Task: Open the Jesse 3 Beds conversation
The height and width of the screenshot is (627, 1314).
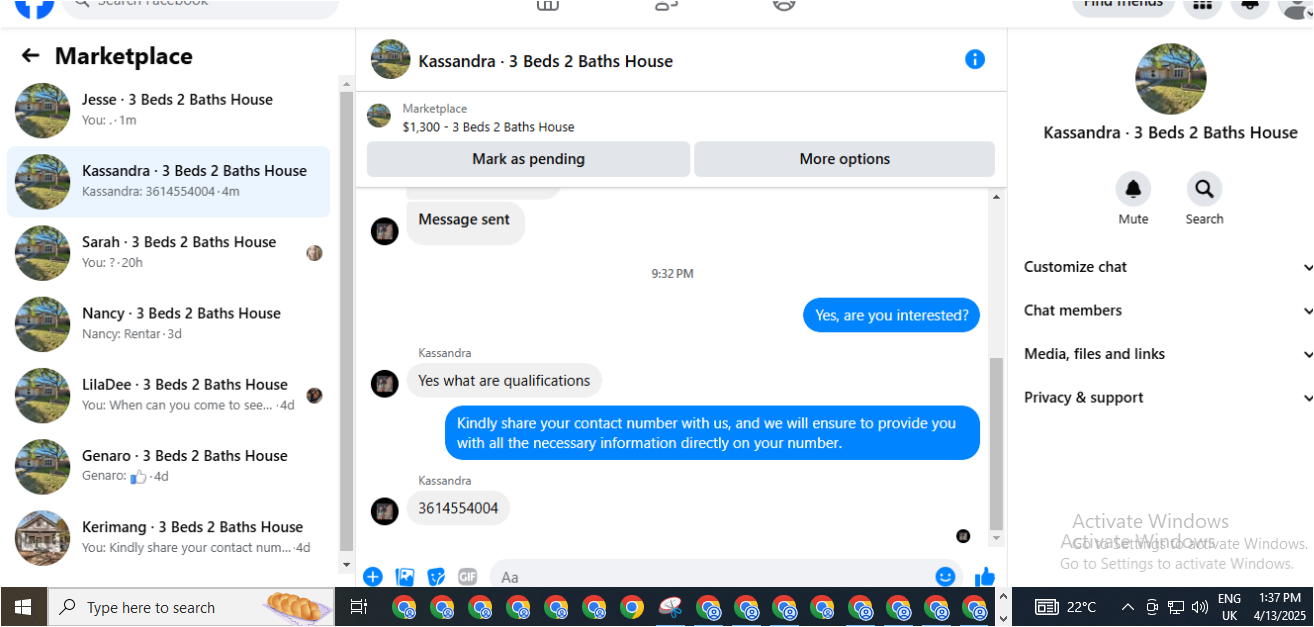Action: (169, 110)
